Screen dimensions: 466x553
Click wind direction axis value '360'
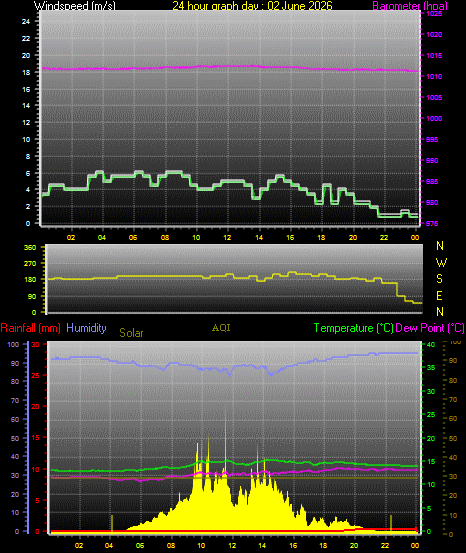30,247
